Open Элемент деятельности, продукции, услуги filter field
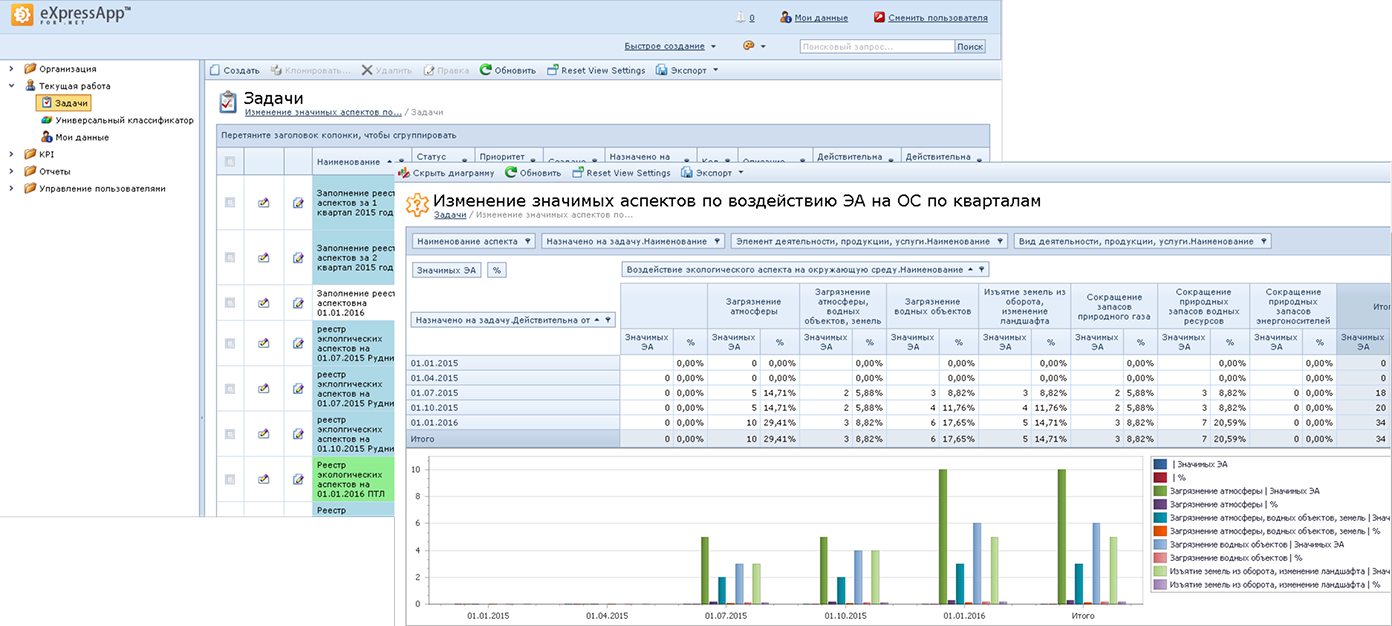 tap(868, 241)
